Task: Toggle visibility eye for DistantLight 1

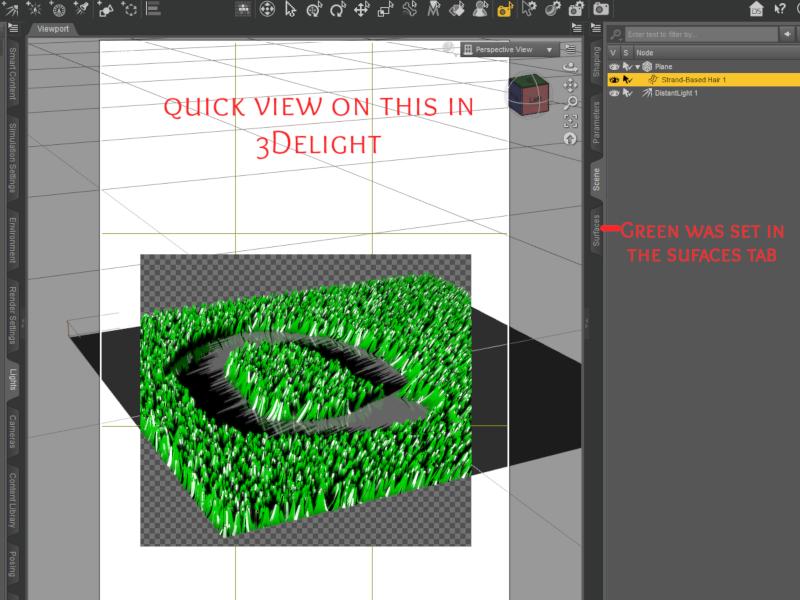Action: 614,93
